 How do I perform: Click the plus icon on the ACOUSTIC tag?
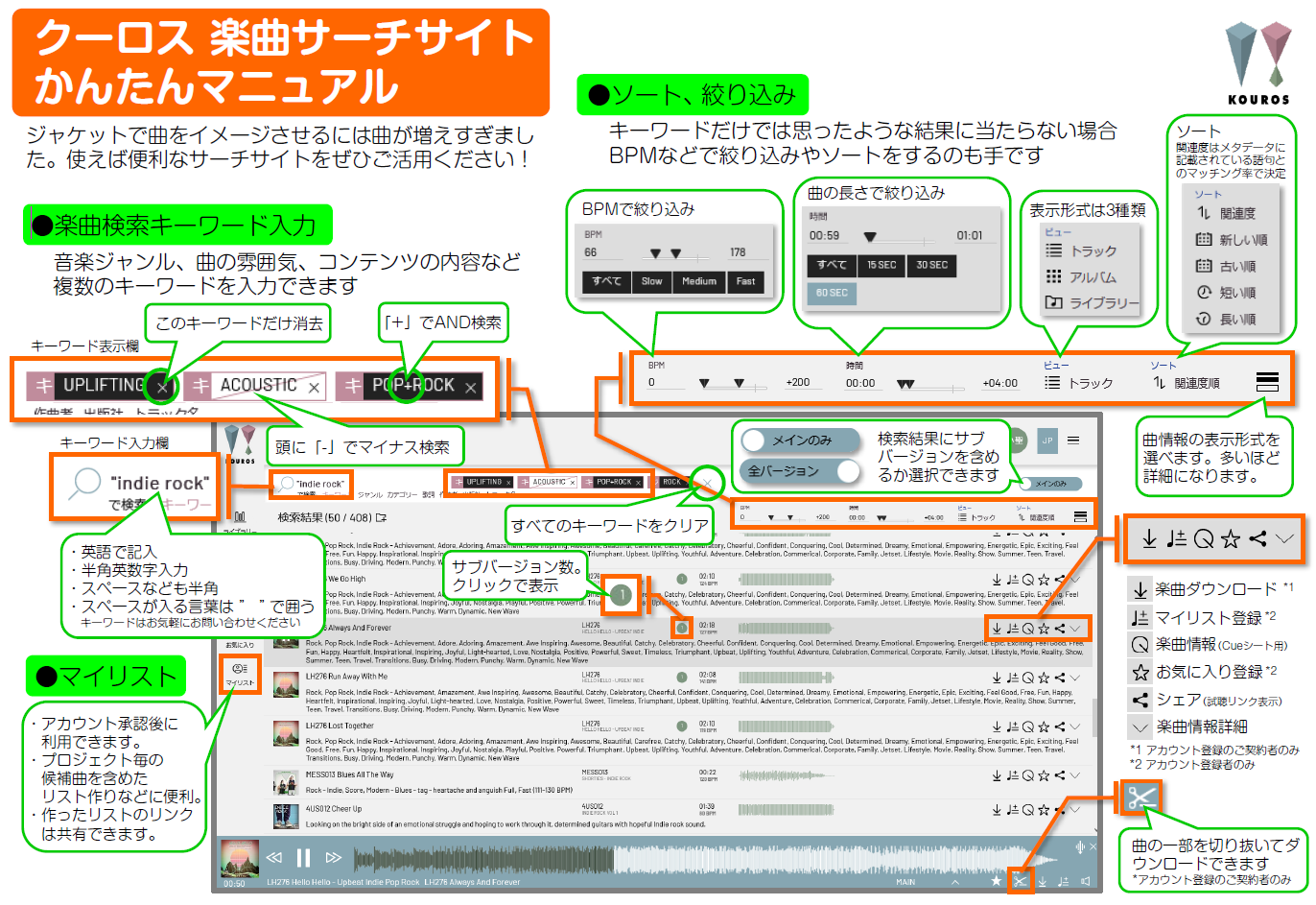point(200,386)
